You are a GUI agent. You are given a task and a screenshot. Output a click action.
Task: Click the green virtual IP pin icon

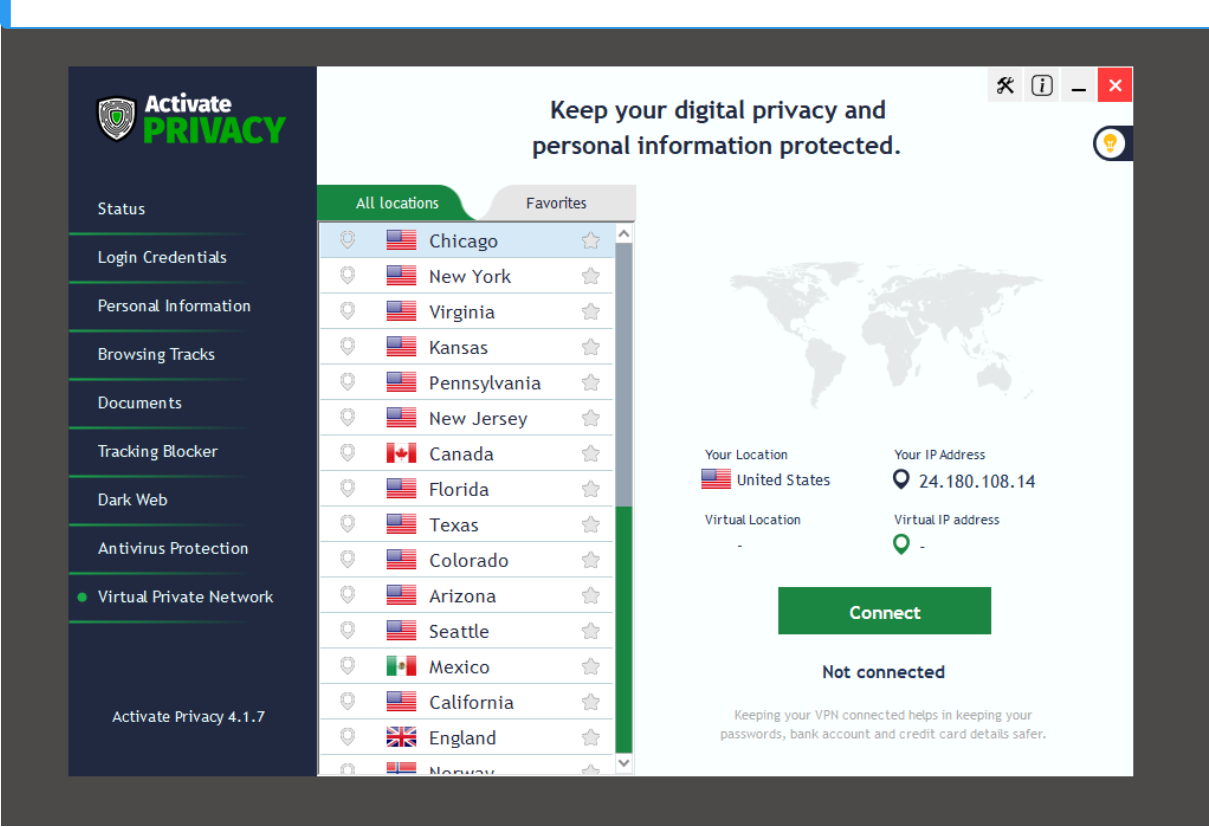pos(902,545)
